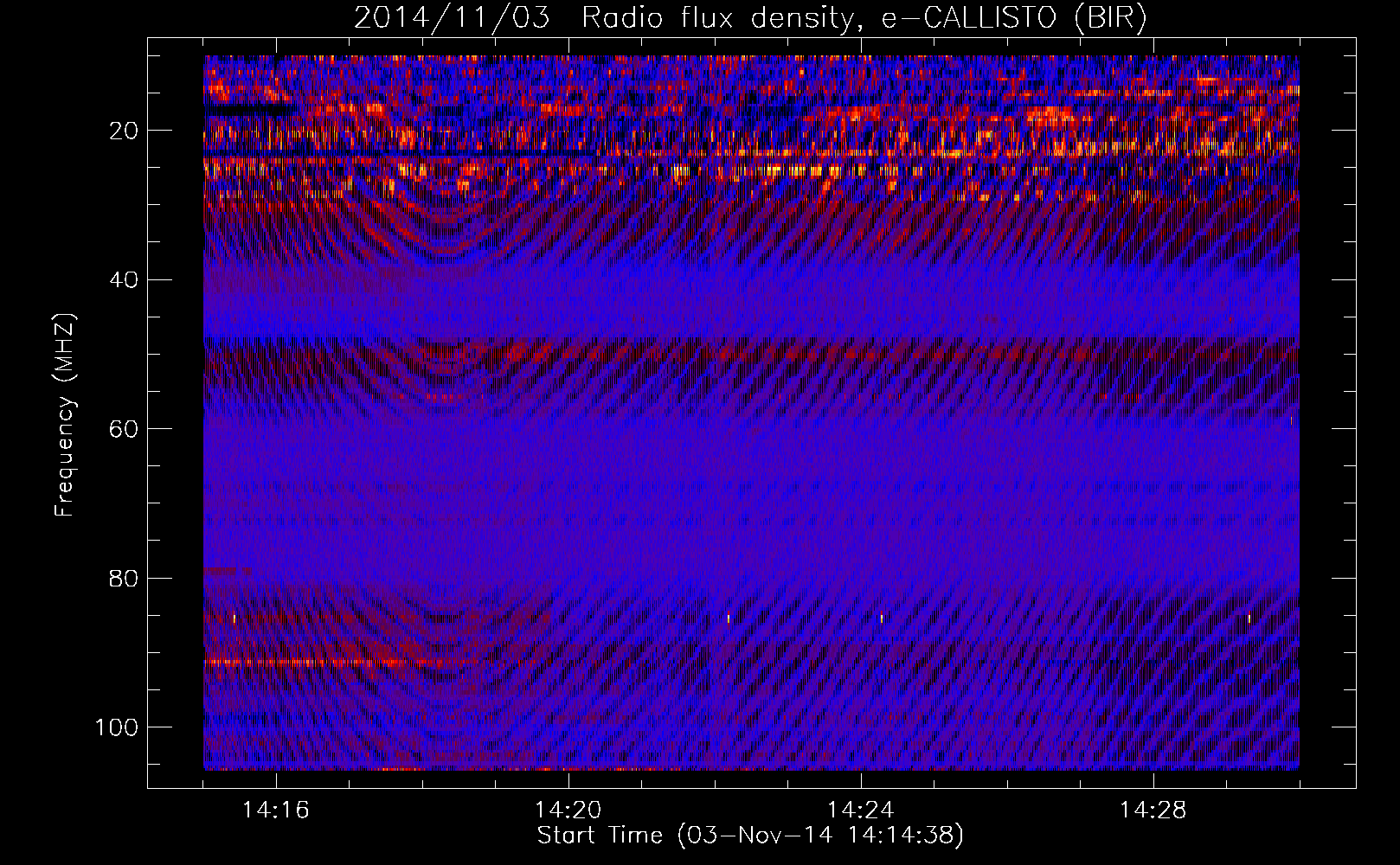Viewport: 1400px width, 865px height.
Task: Click the 80 frequency tick label
Action: (123, 578)
